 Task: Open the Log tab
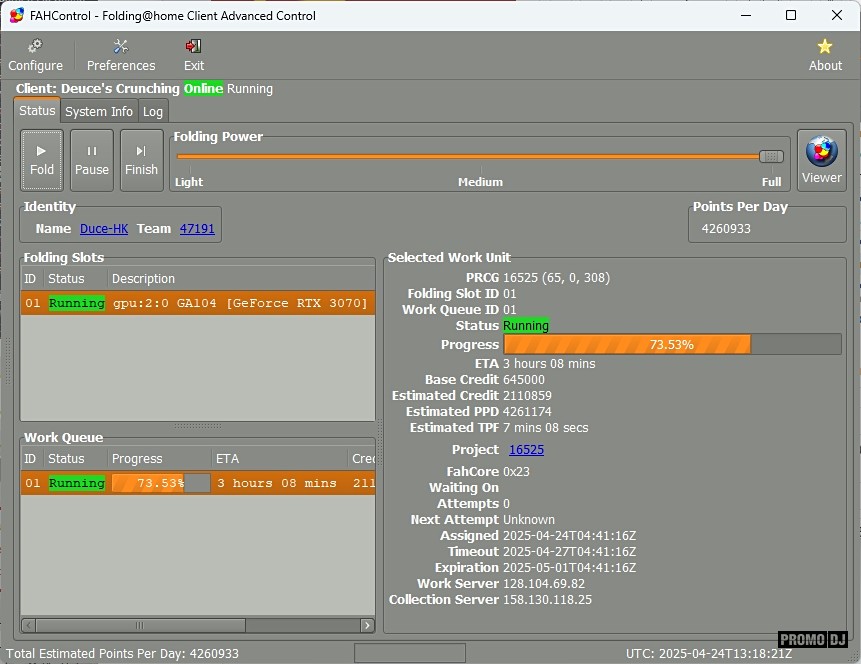tap(153, 112)
